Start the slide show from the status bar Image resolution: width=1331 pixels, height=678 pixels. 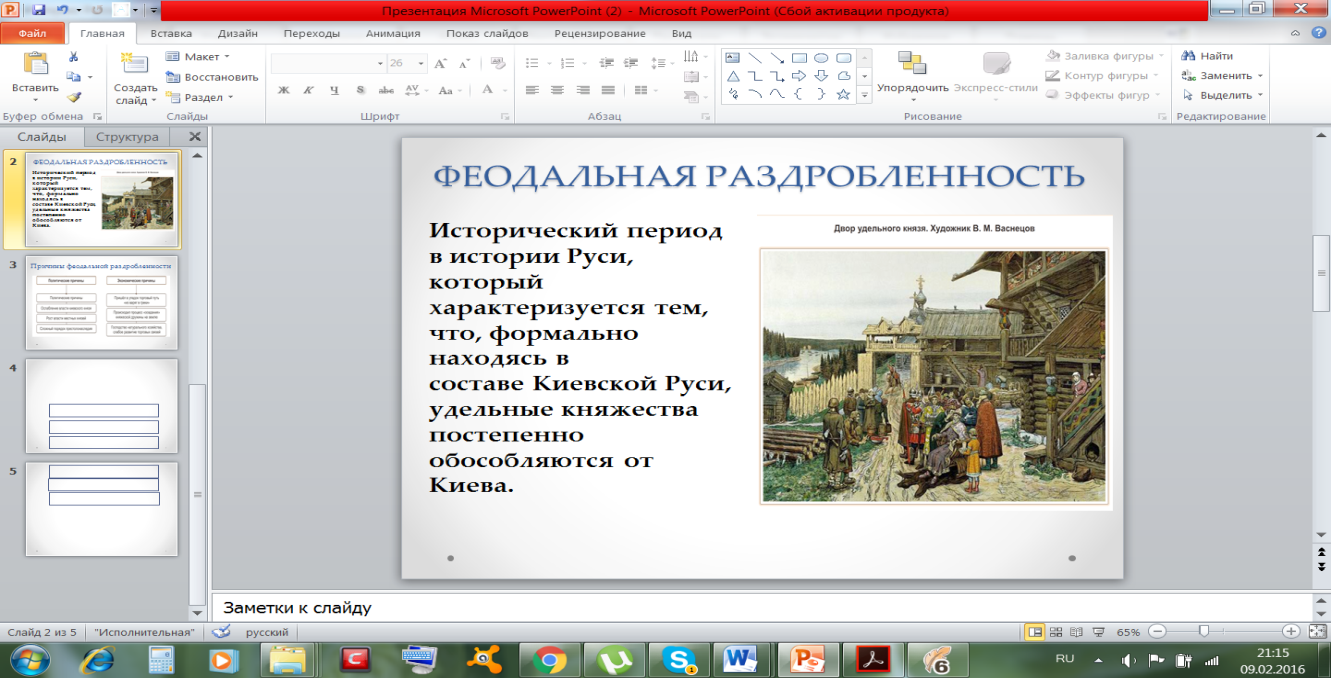pyautogui.click(x=1099, y=632)
